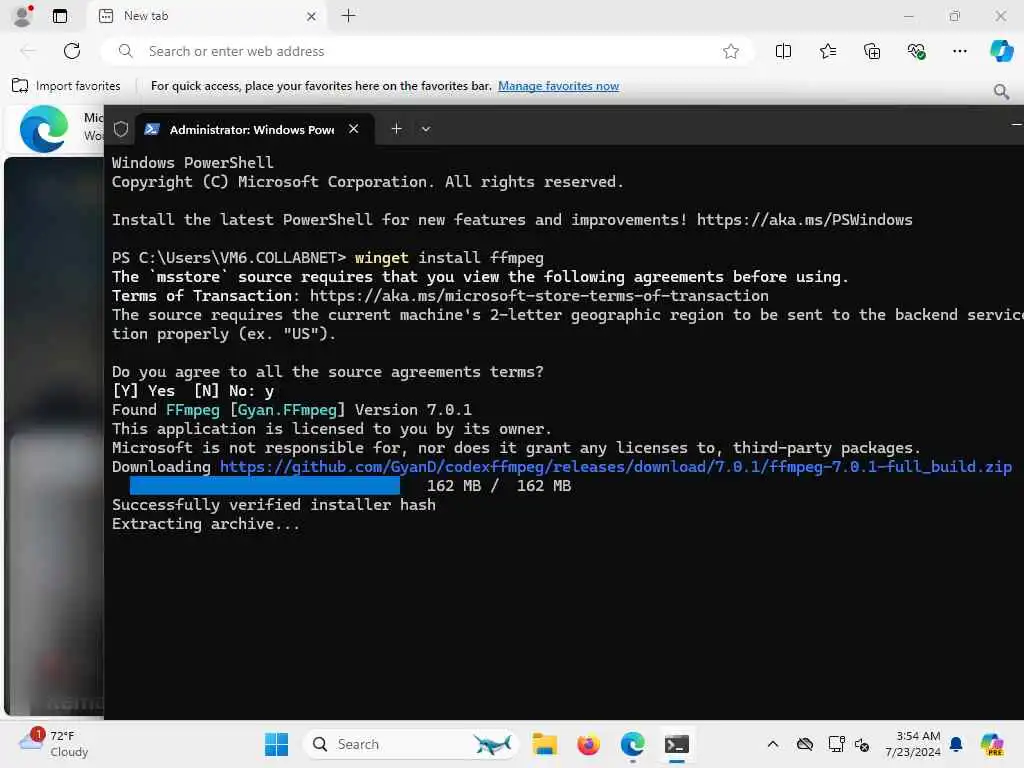Switch to Terminal from taskbar
The height and width of the screenshot is (768, 1024).
coord(677,744)
